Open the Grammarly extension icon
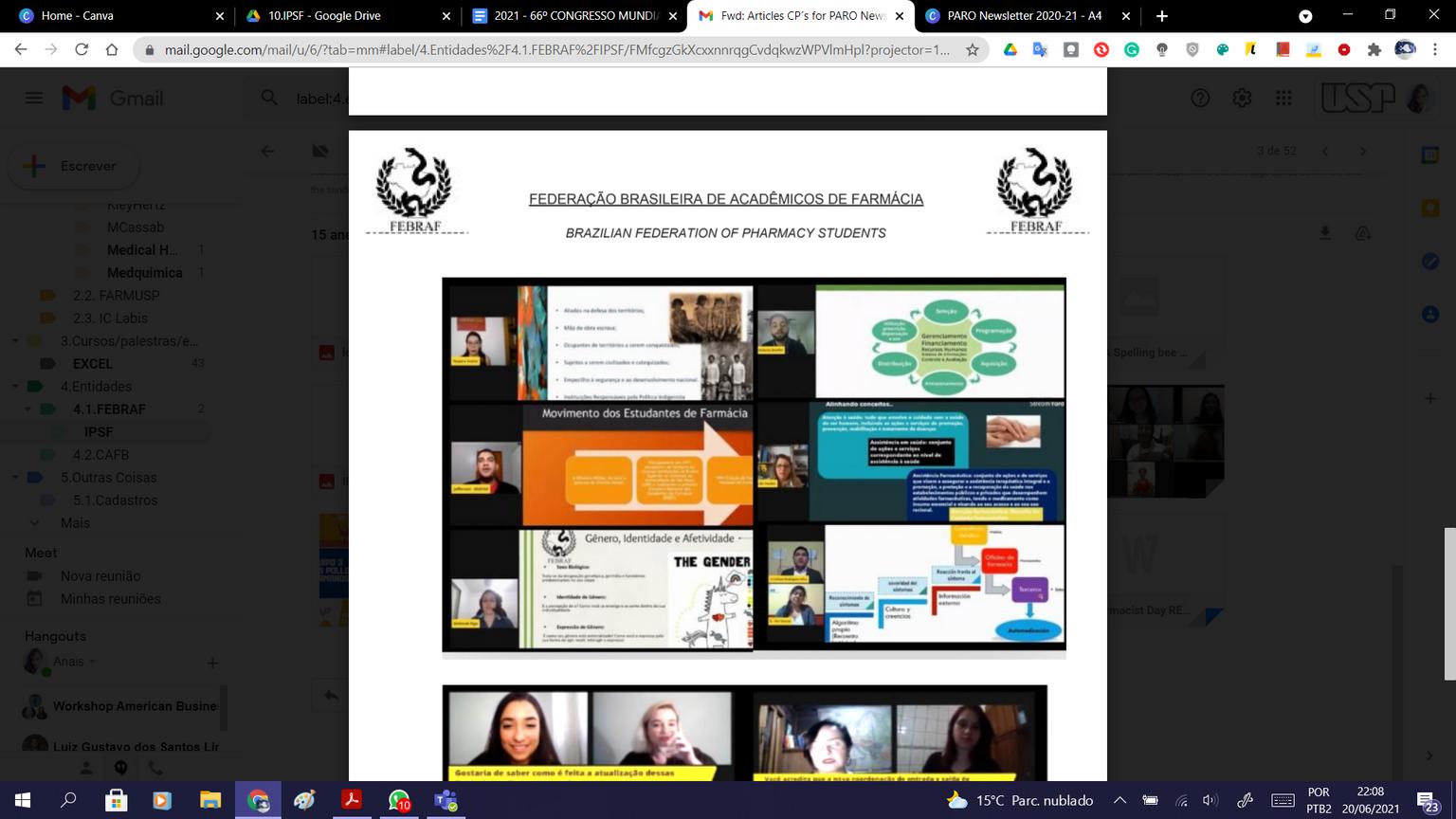Viewport: 1456px width, 819px height. tap(1132, 49)
